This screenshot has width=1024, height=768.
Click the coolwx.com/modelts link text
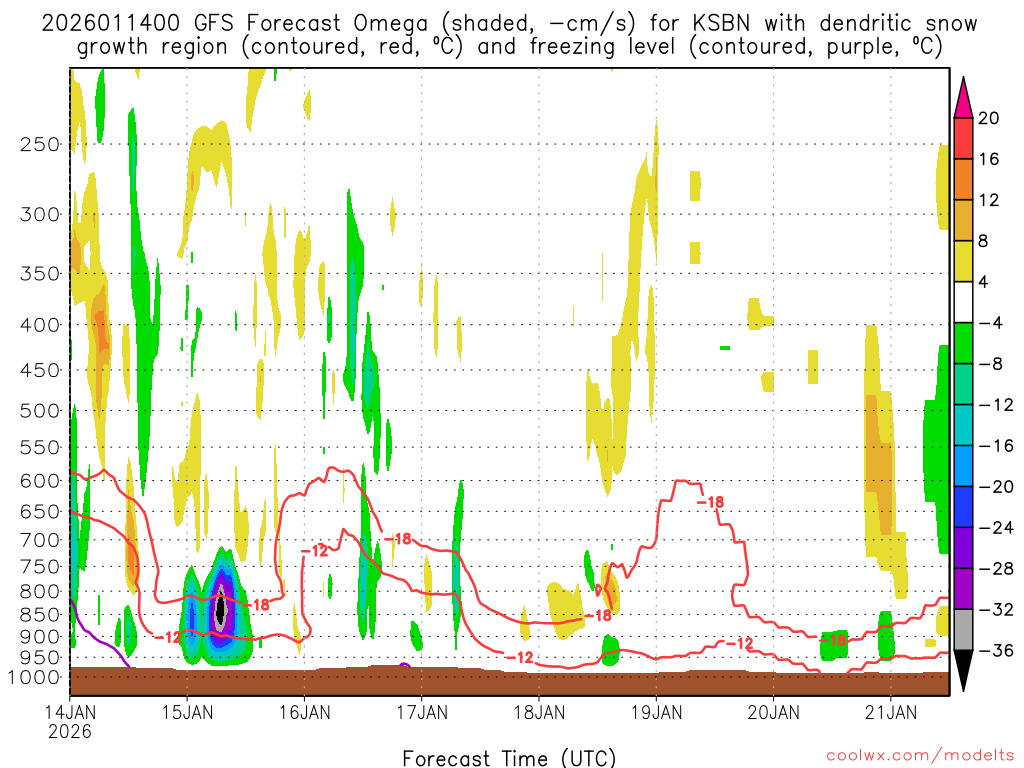(x=920, y=756)
